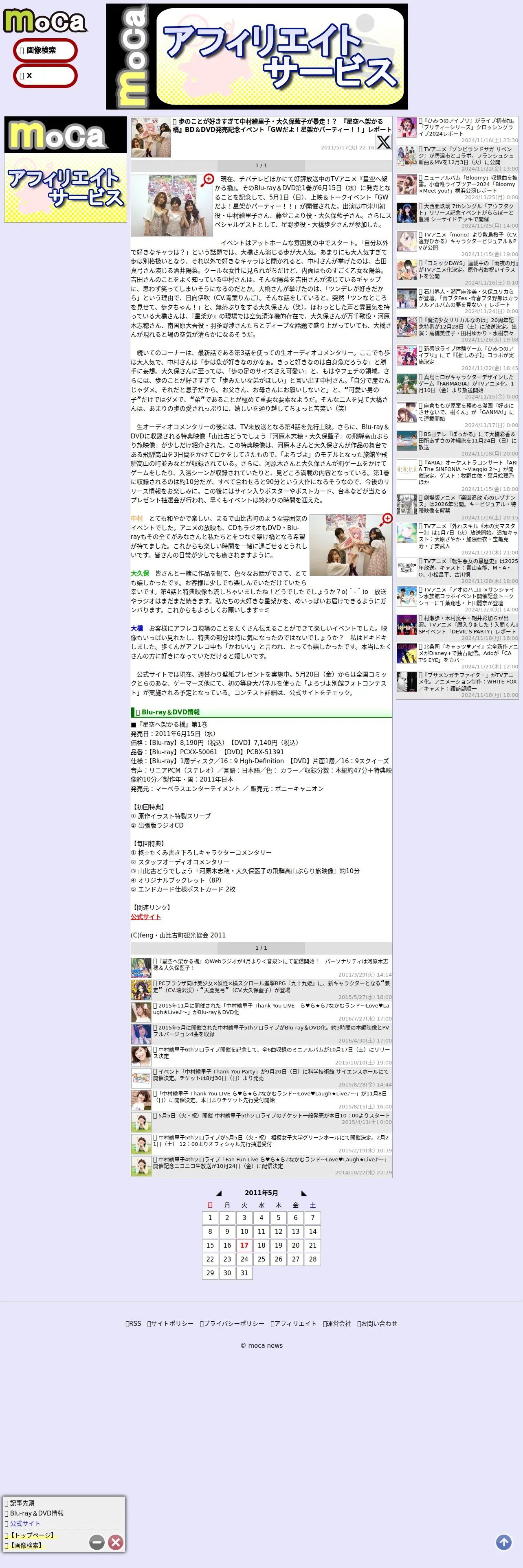Open the アフィリエイト footer link
This screenshot has width=523, height=1568.
tap(293, 1324)
